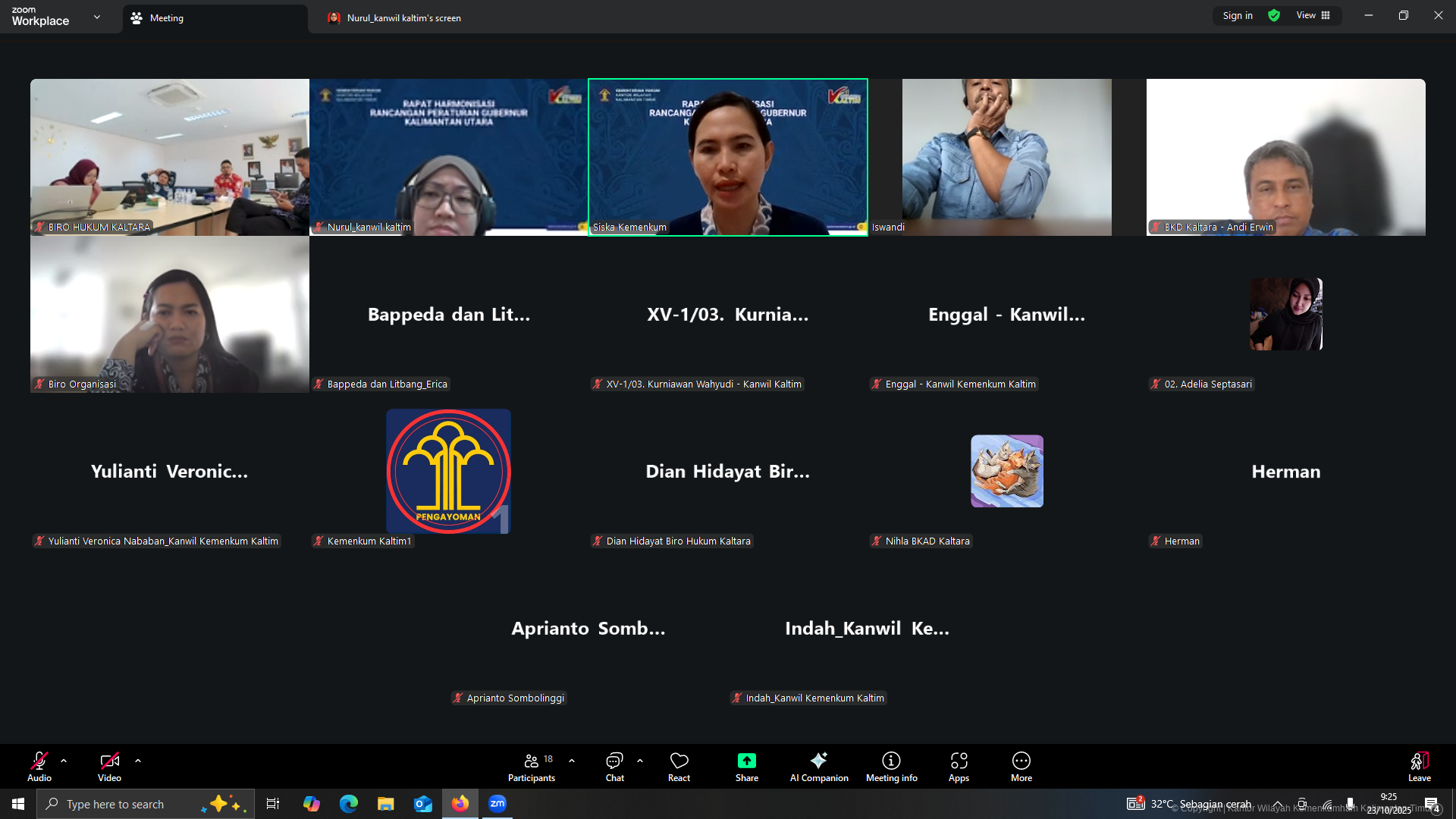The image size is (1456, 819).
Task: Click the green Share screen button
Action: (746, 766)
